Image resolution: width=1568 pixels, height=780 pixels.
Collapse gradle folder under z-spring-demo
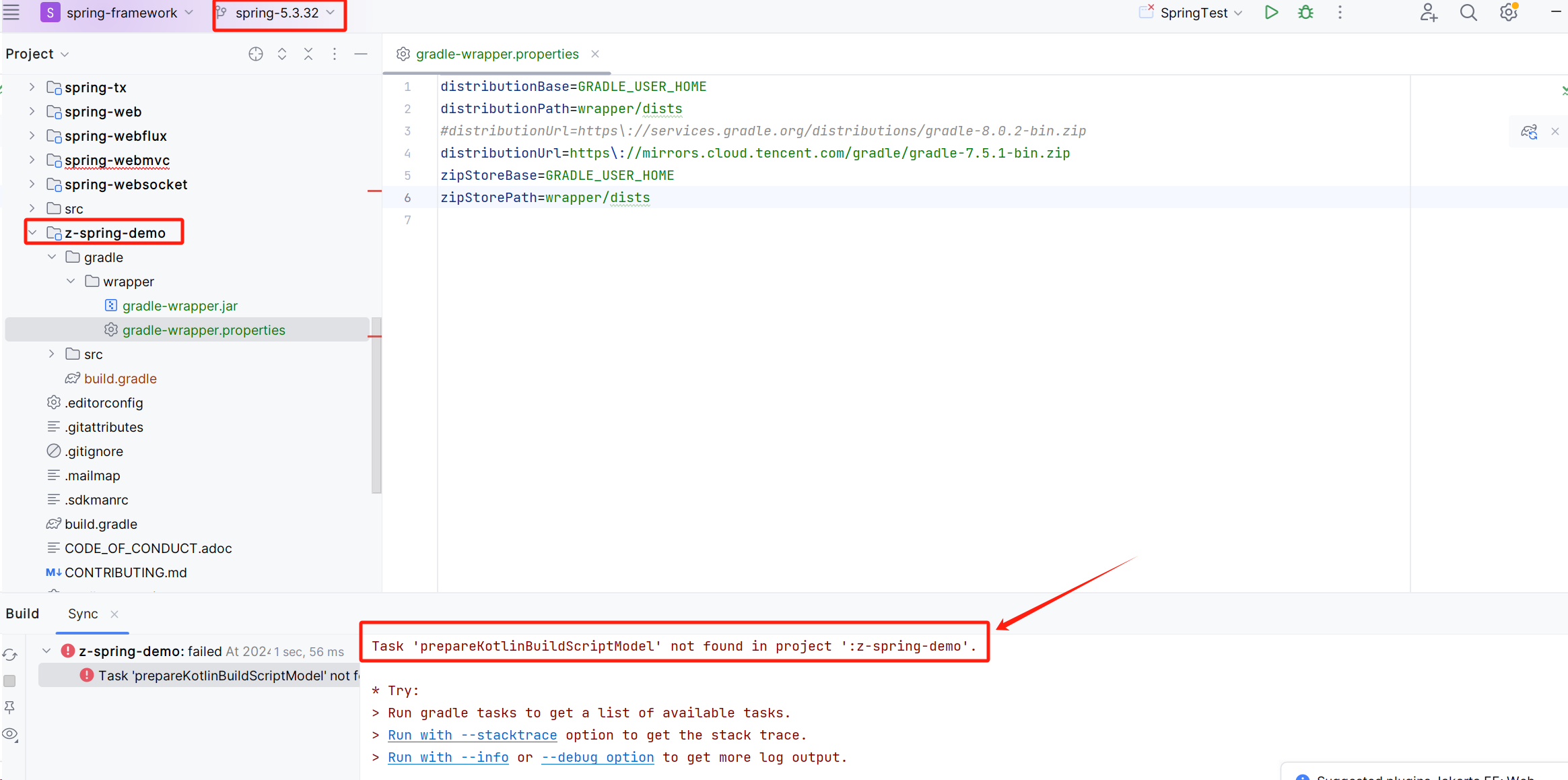click(x=52, y=257)
